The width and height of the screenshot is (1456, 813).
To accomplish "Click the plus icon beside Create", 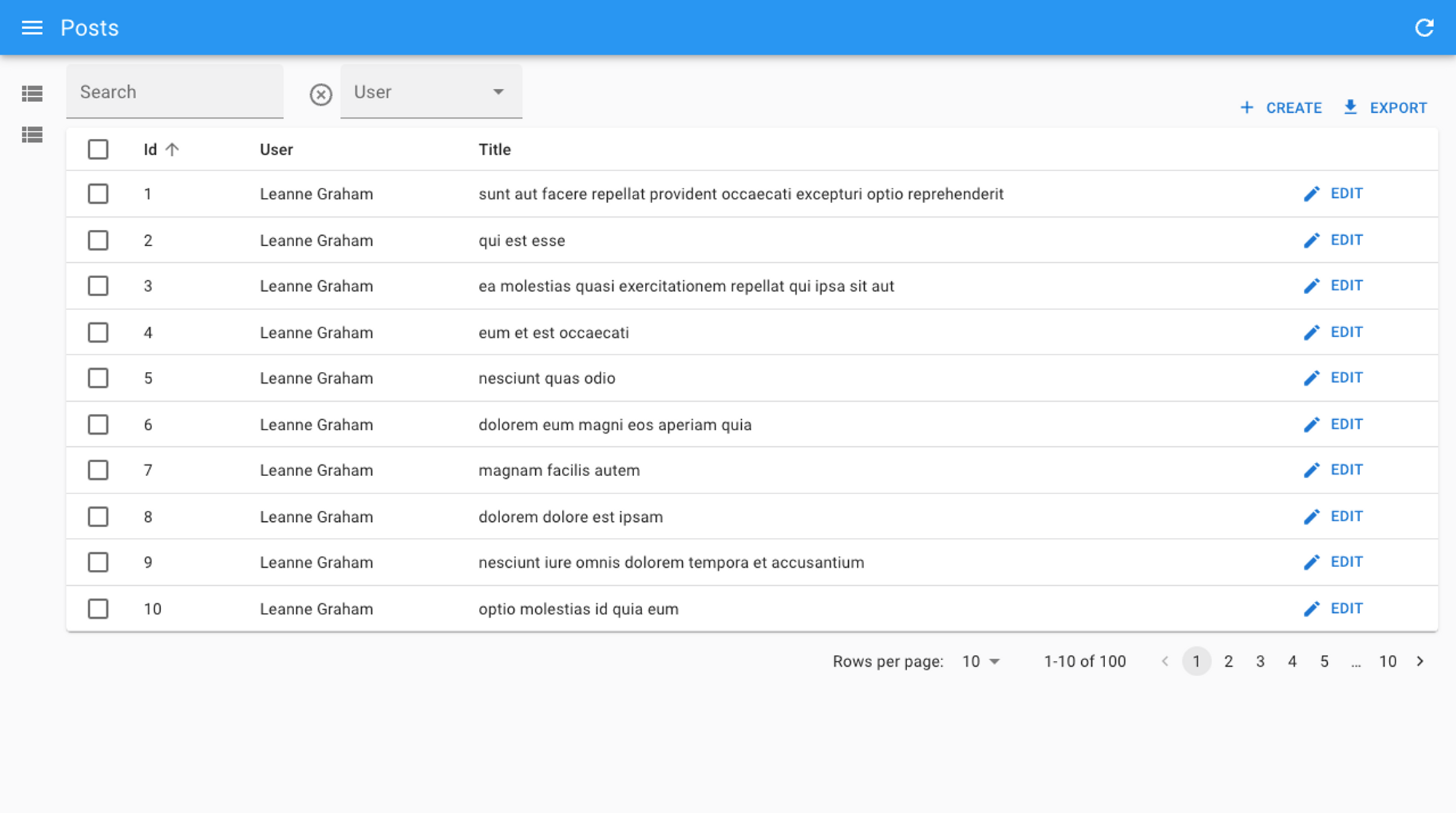I will [x=1247, y=108].
